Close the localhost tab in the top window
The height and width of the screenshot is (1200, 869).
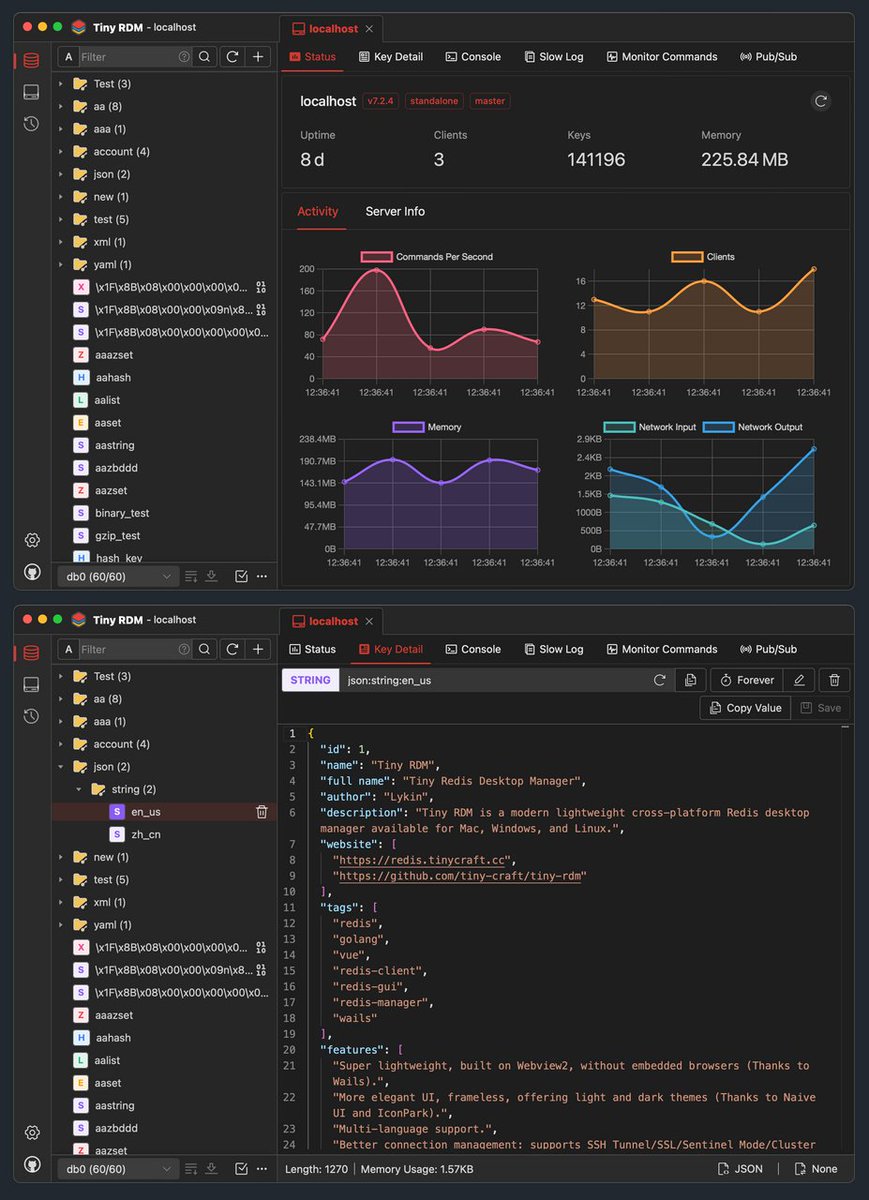(369, 29)
